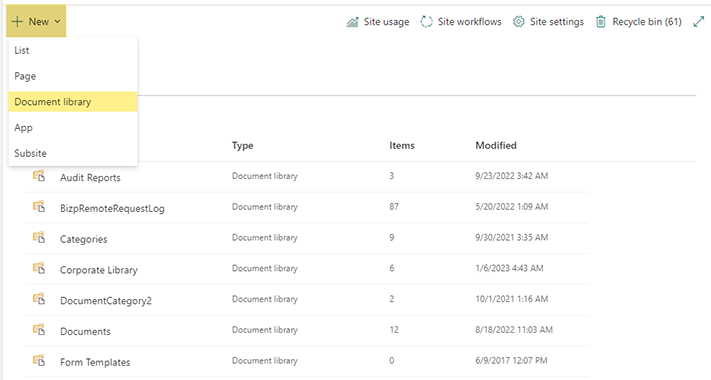Open the Corporate Library
Screen dimensions: 711x380
(x=99, y=270)
